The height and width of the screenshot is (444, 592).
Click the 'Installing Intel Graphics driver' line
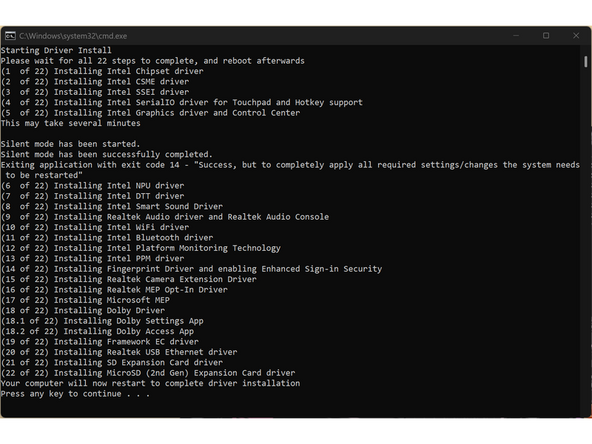pos(151,113)
